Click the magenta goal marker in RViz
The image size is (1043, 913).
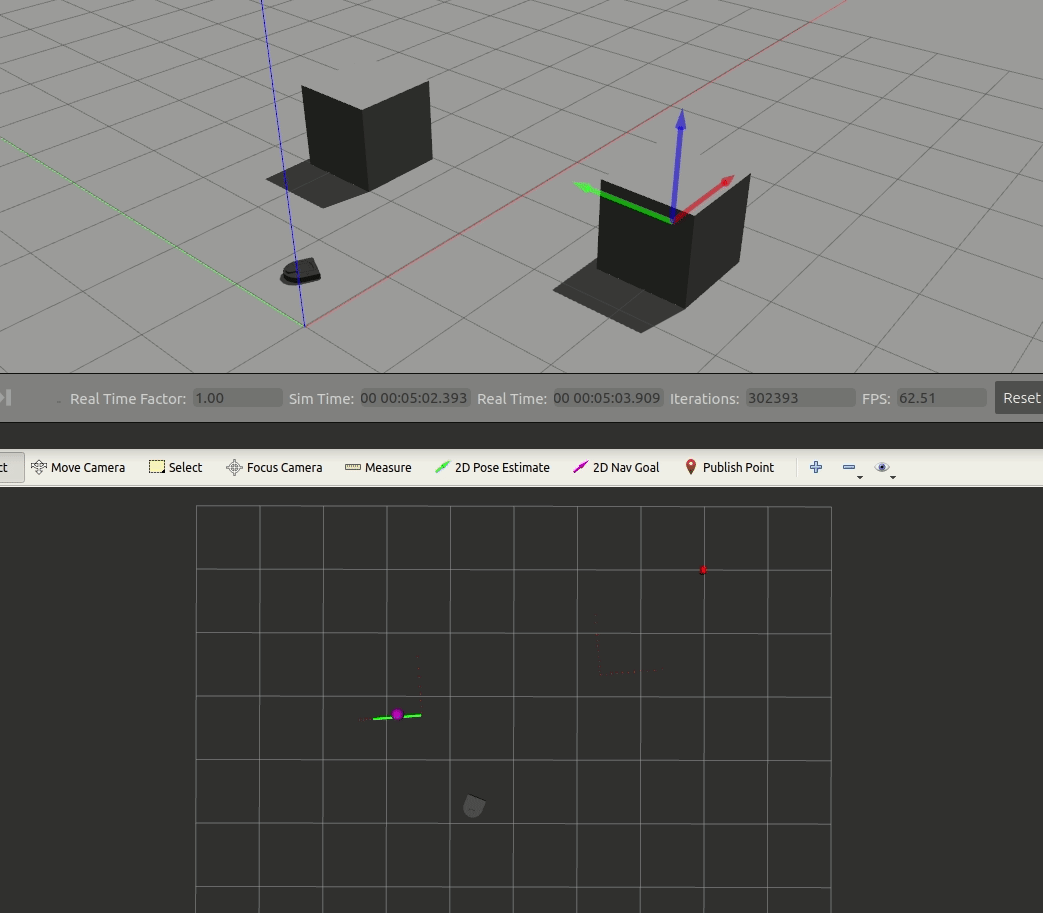(397, 714)
